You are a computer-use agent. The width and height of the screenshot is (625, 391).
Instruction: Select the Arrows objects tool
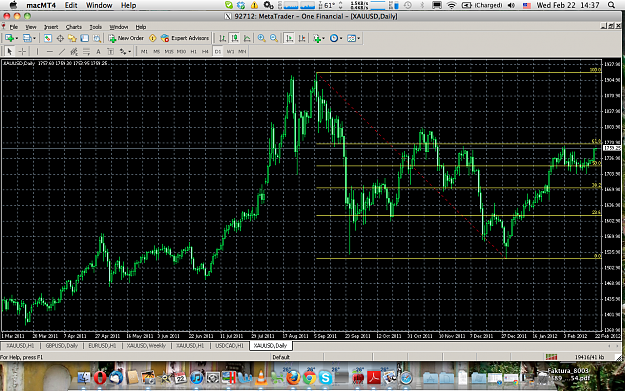pos(123,51)
